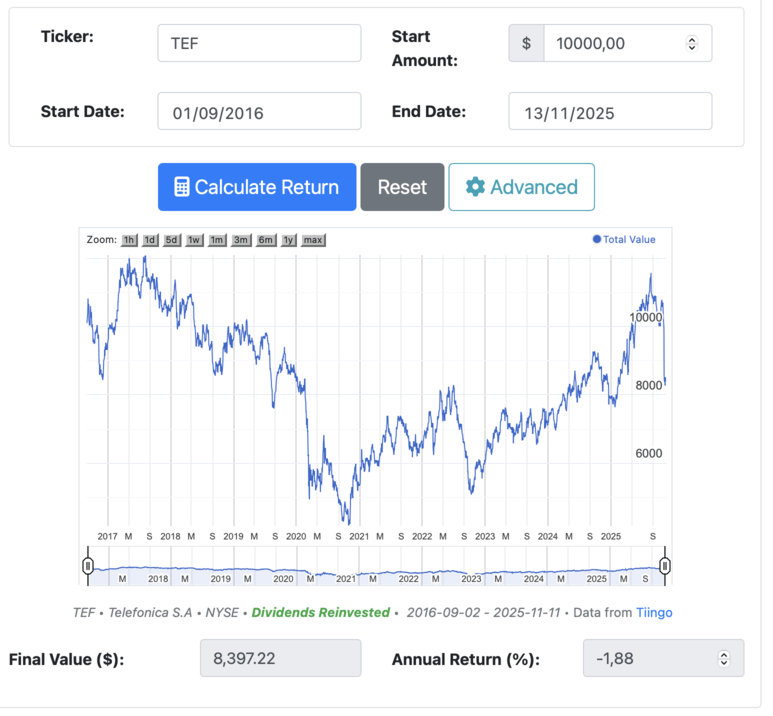Zoom the chart to 1m

[217, 240]
